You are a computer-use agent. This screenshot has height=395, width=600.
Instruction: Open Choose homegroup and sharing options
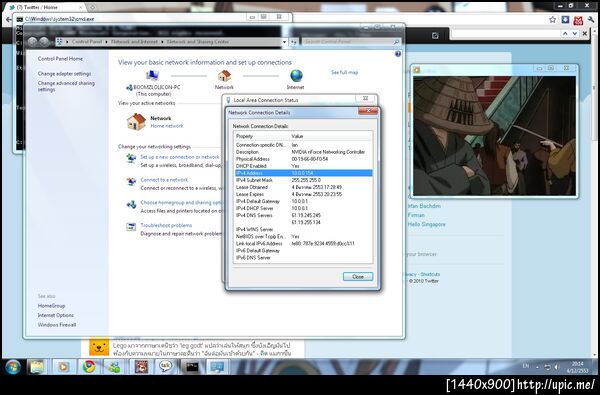[x=181, y=202]
